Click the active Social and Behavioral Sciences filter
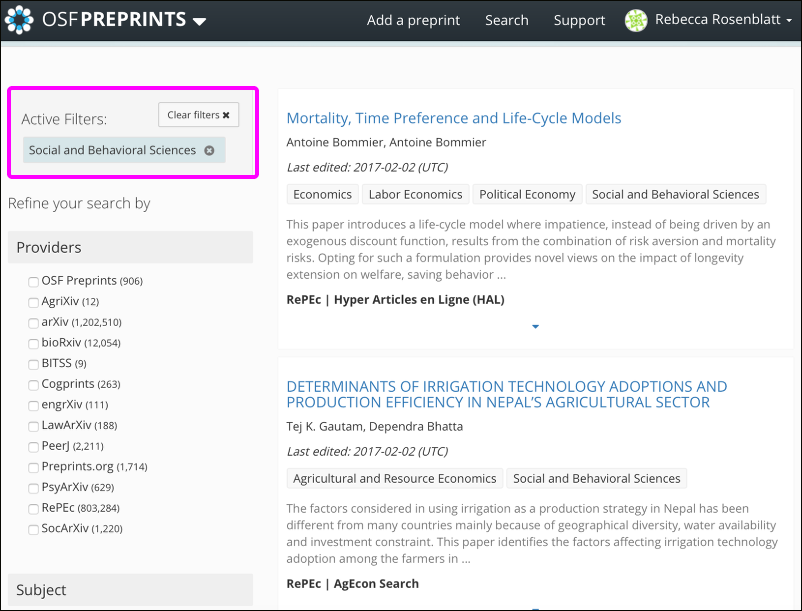The image size is (802, 611). [124, 150]
